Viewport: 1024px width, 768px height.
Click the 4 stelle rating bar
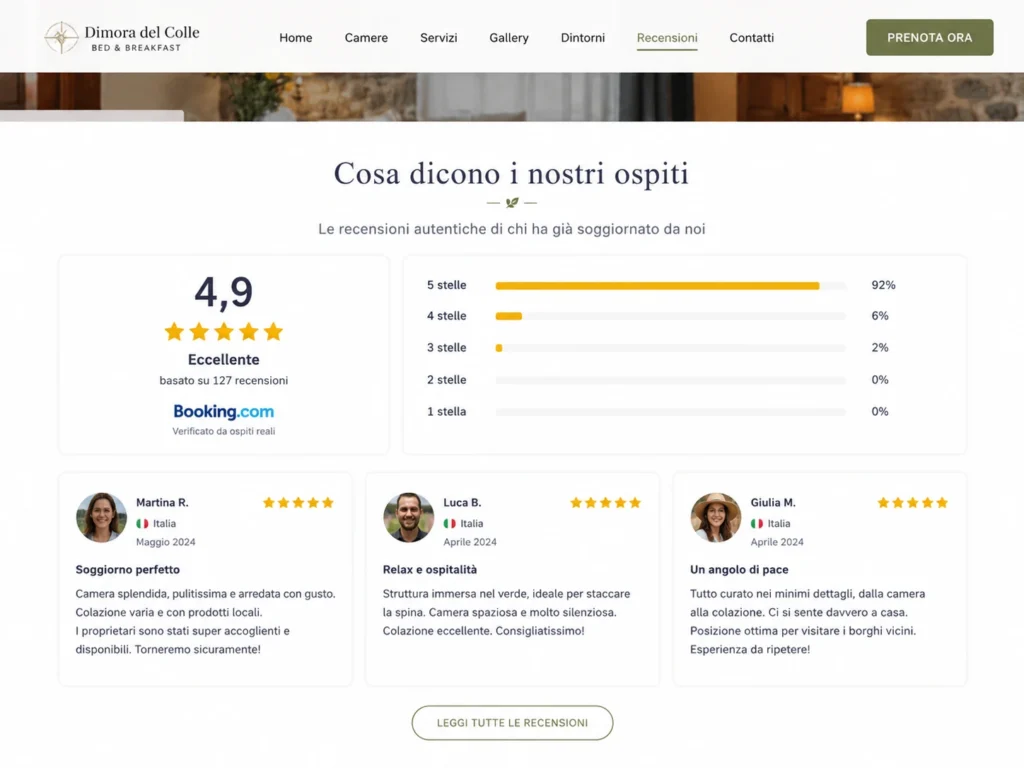point(671,316)
